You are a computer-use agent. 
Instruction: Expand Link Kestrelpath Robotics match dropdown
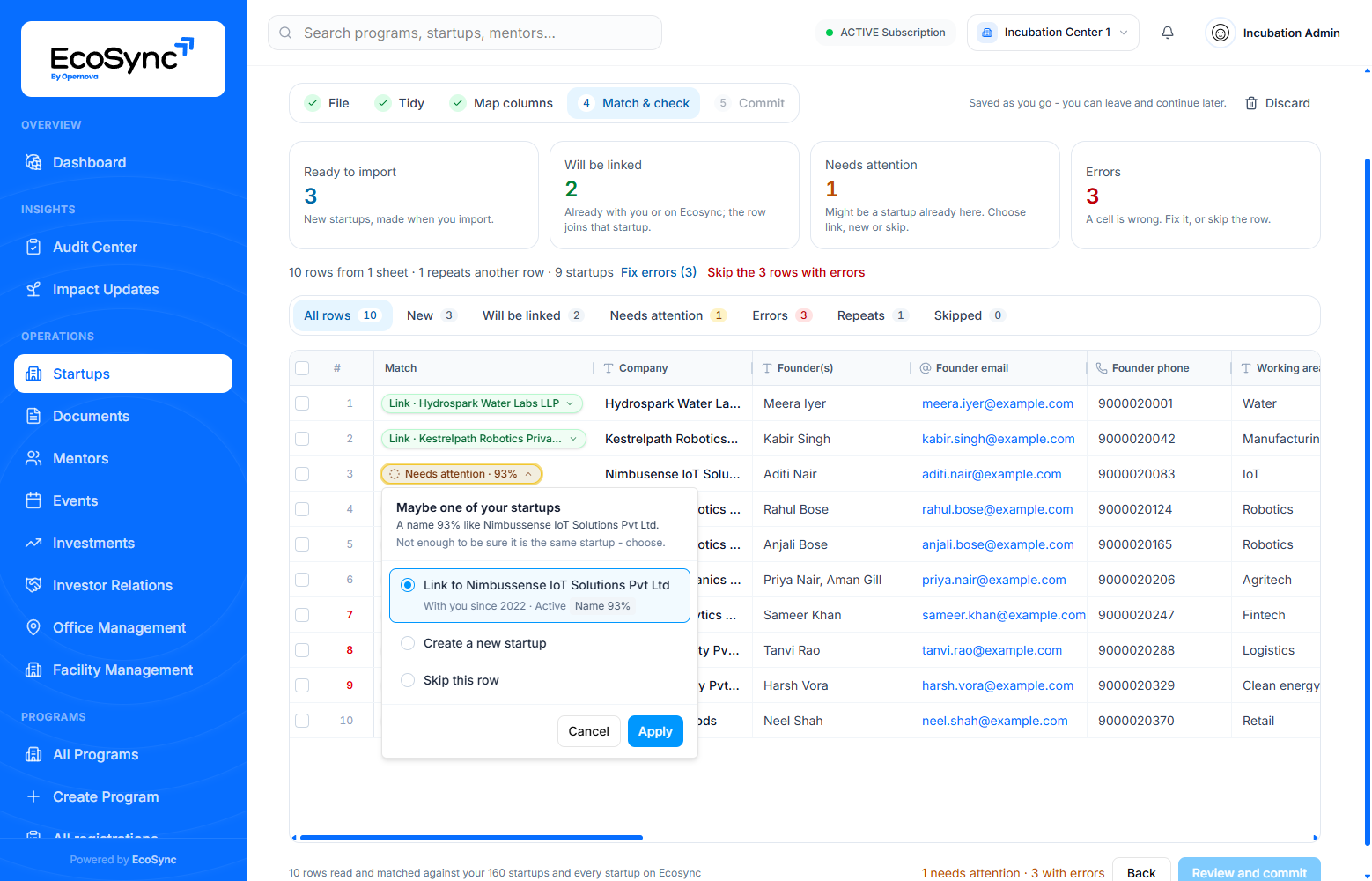point(483,439)
